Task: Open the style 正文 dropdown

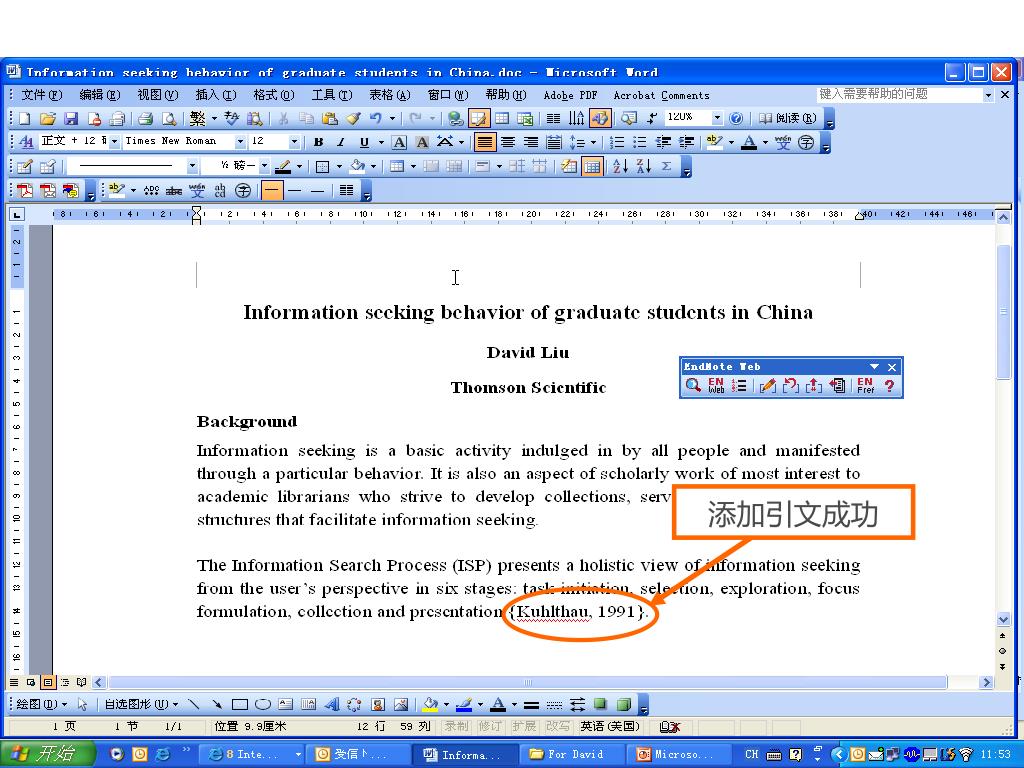Action: coord(114,142)
